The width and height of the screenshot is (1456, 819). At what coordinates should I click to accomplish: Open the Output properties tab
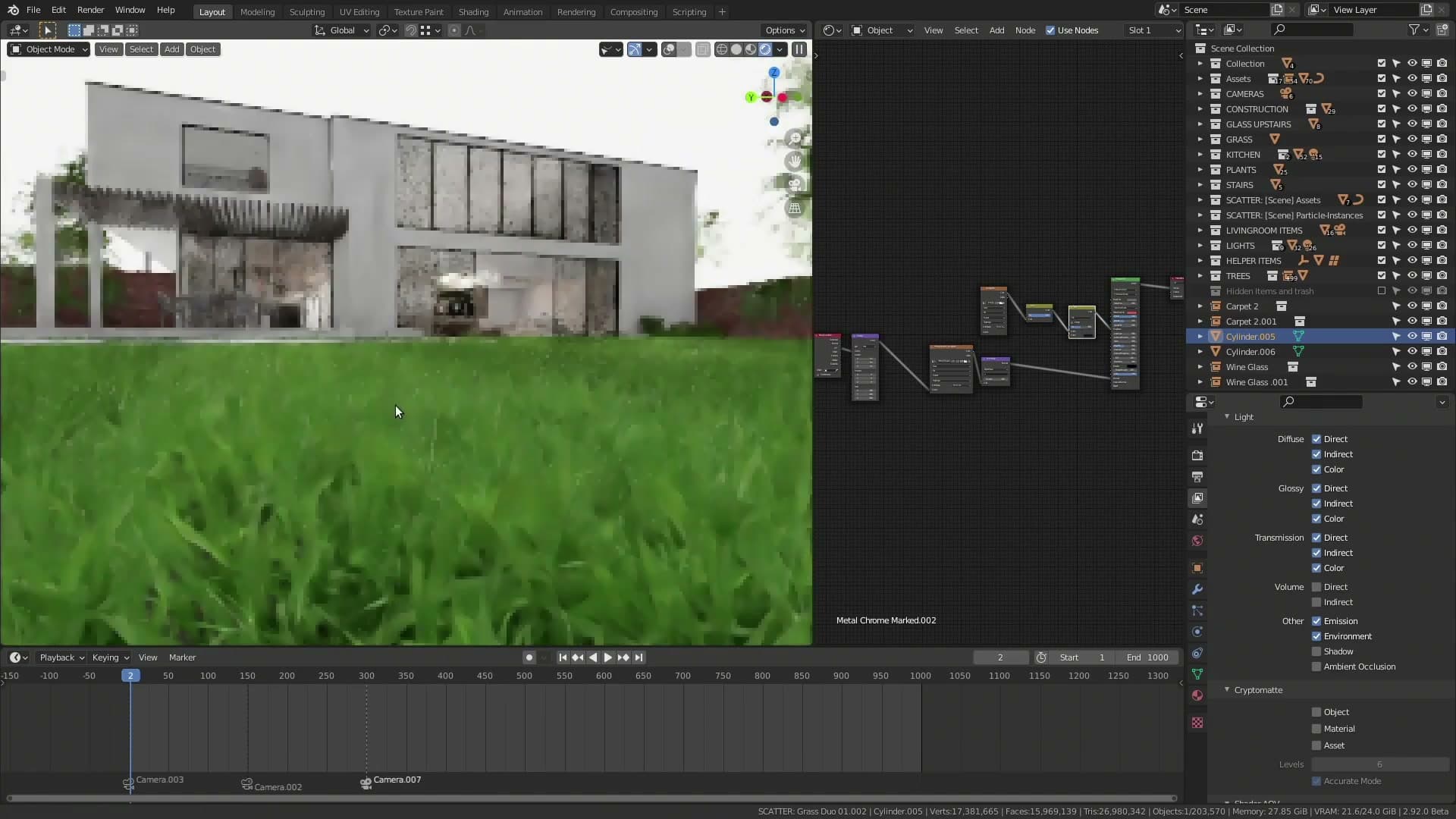[1197, 477]
